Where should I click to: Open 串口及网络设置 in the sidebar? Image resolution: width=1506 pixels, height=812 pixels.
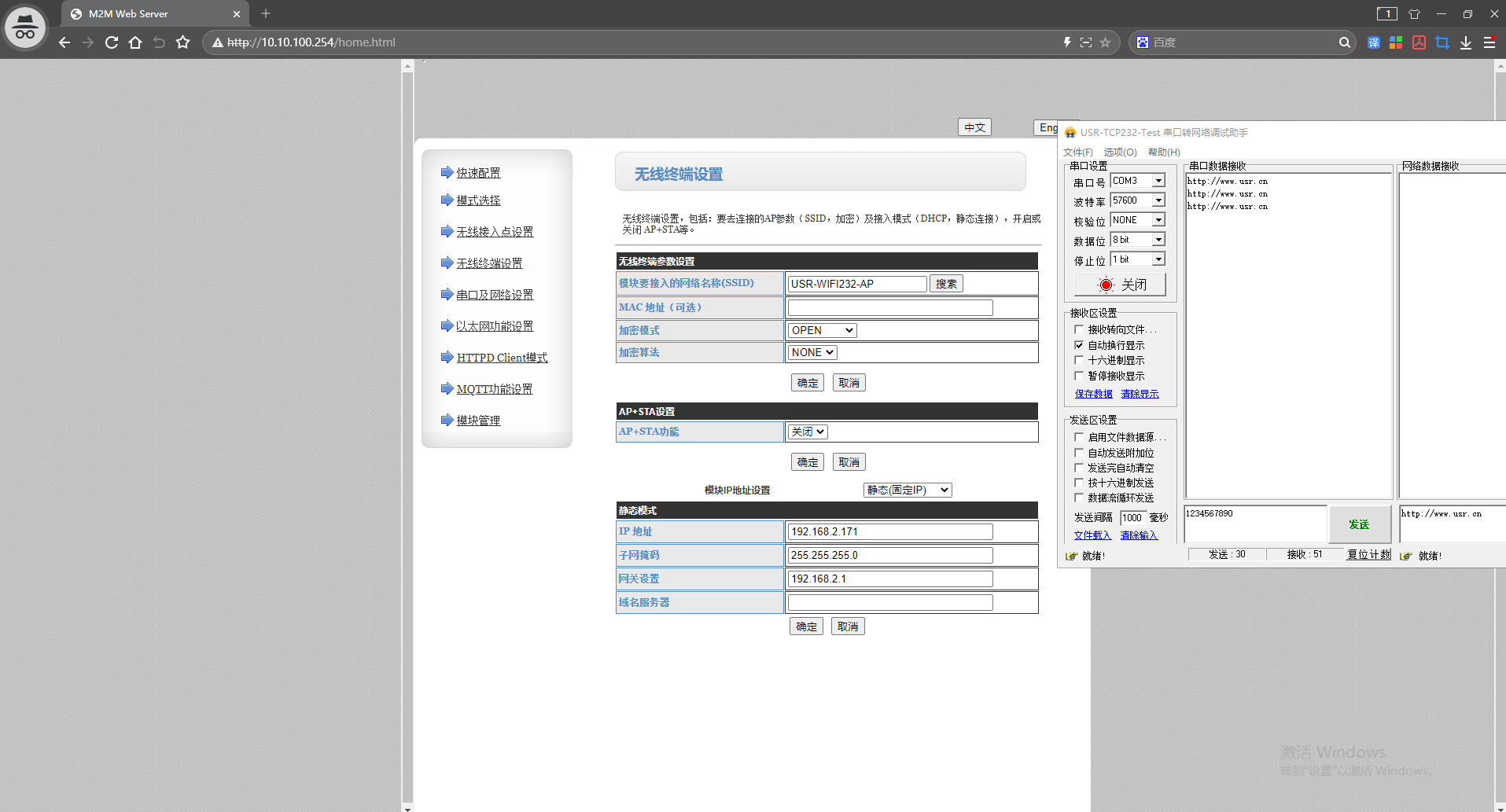495,295
